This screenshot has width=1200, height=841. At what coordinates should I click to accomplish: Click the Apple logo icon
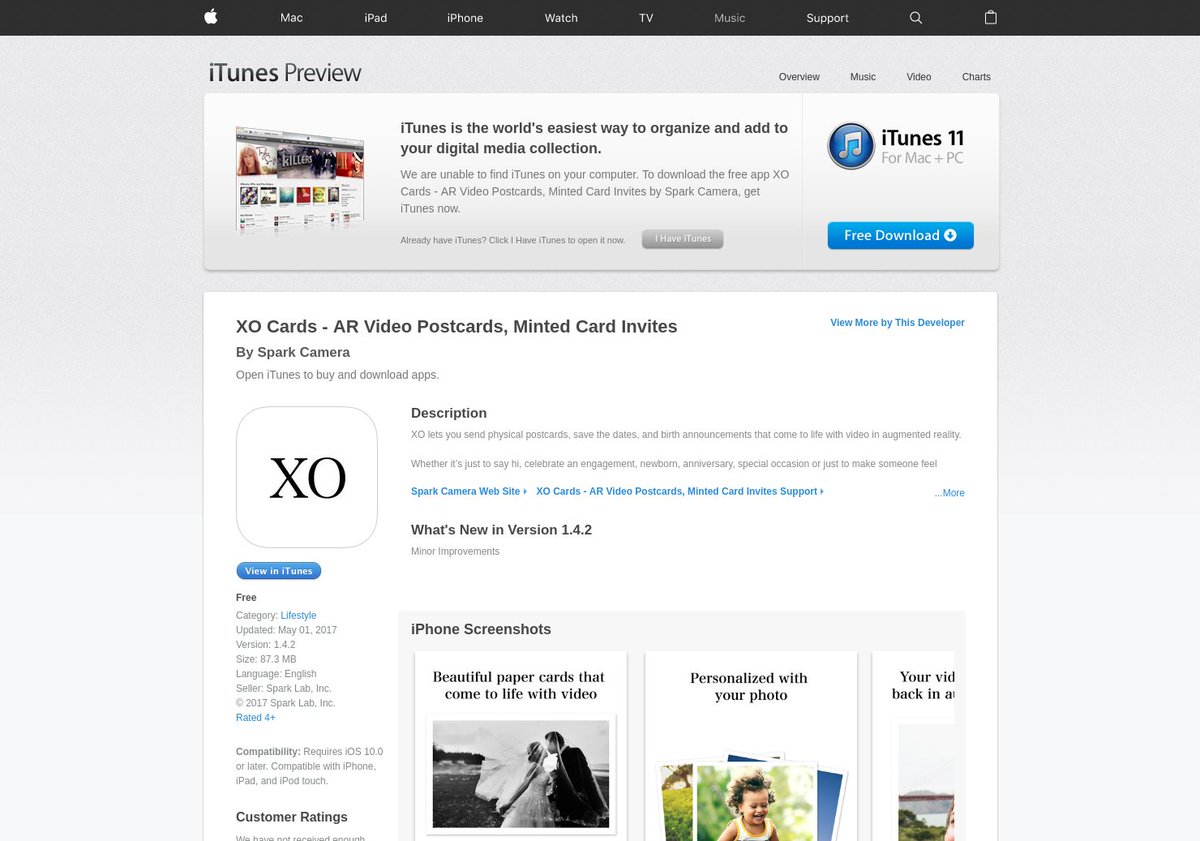[210, 17]
